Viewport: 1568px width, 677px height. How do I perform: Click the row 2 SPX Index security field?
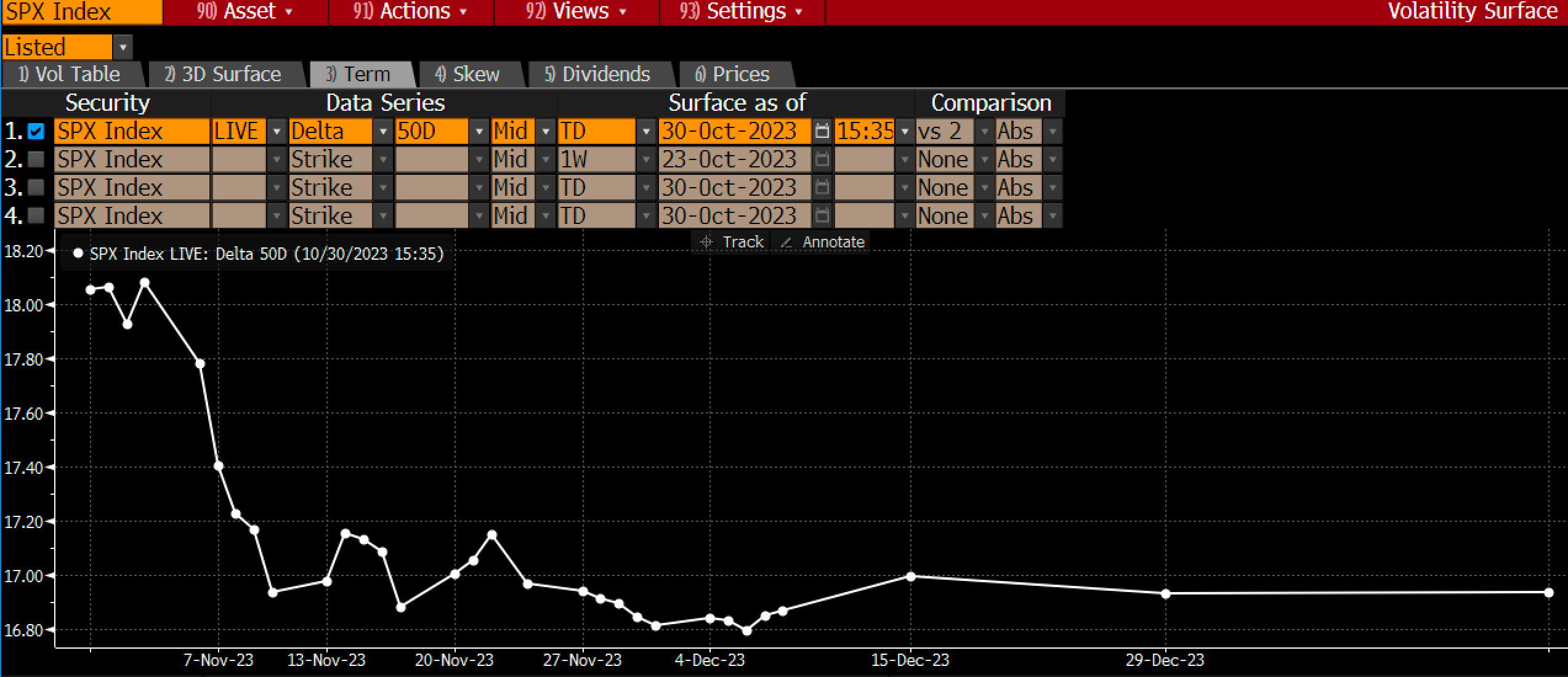coord(132,159)
